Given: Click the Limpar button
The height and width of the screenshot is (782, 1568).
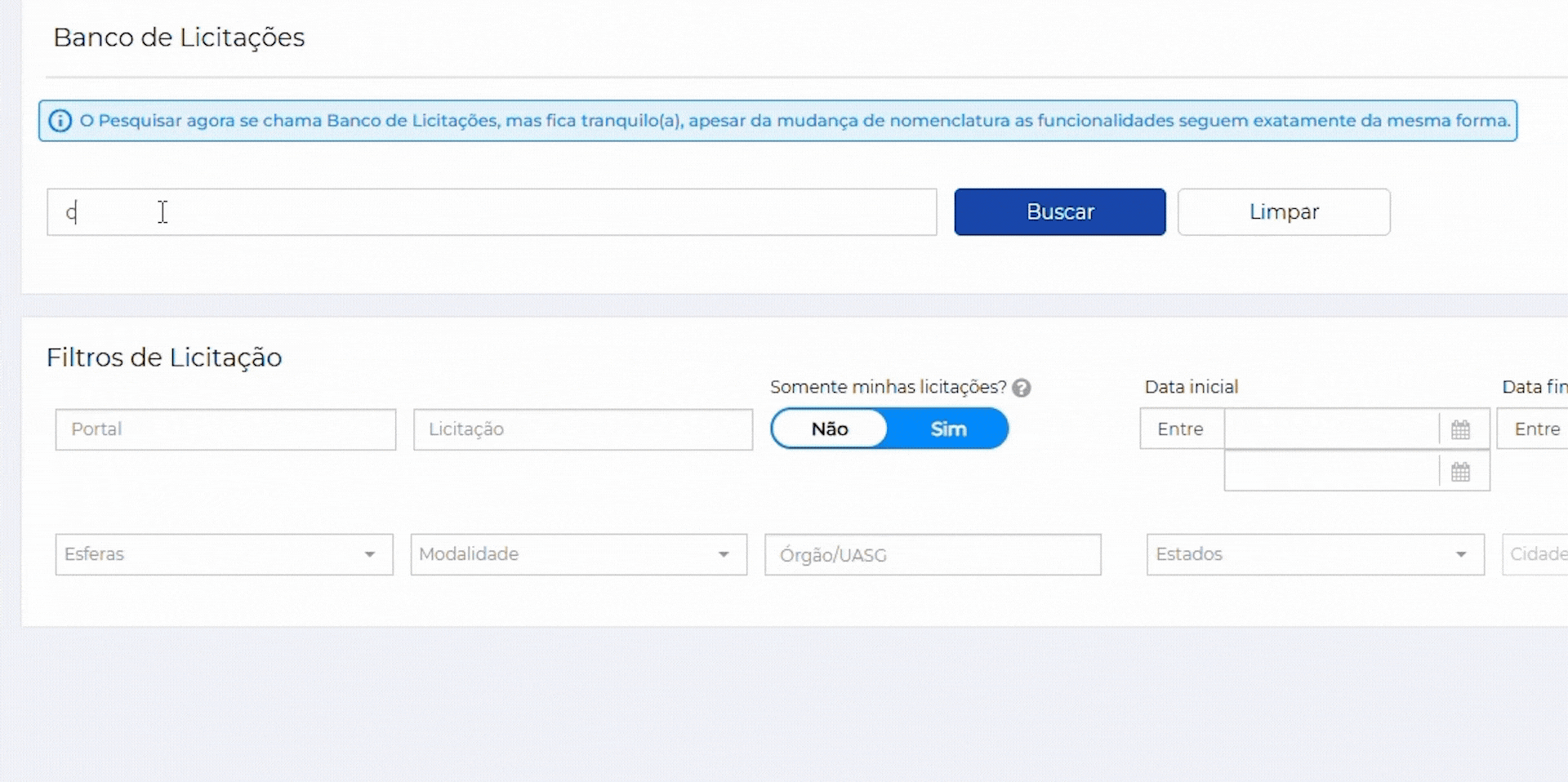Looking at the screenshot, I should coord(1283,212).
